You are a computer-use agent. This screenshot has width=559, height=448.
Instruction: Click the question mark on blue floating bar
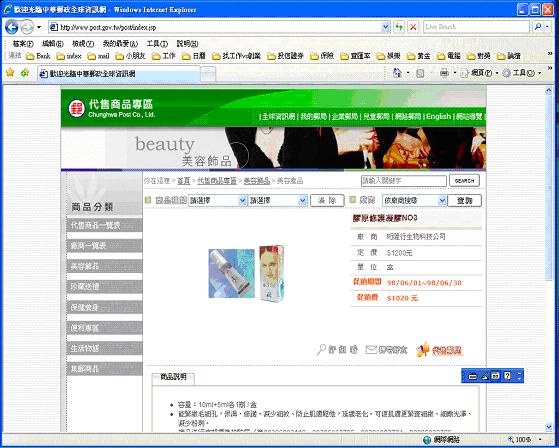pyautogui.click(x=507, y=376)
